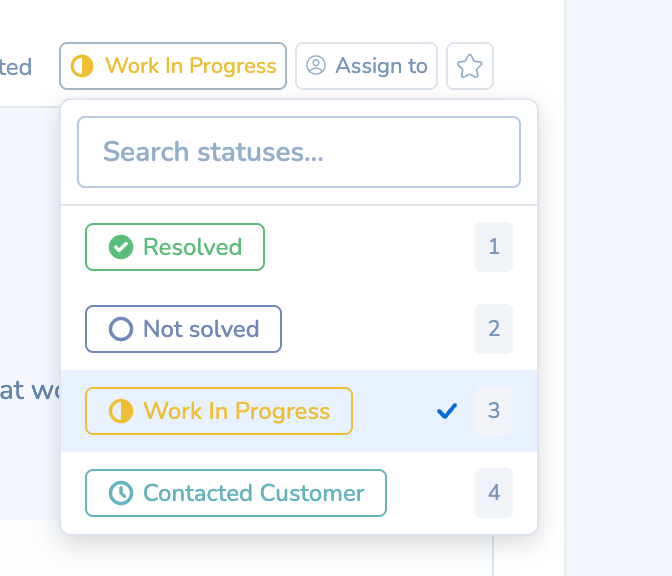Click the Search statuses input field

[299, 152]
